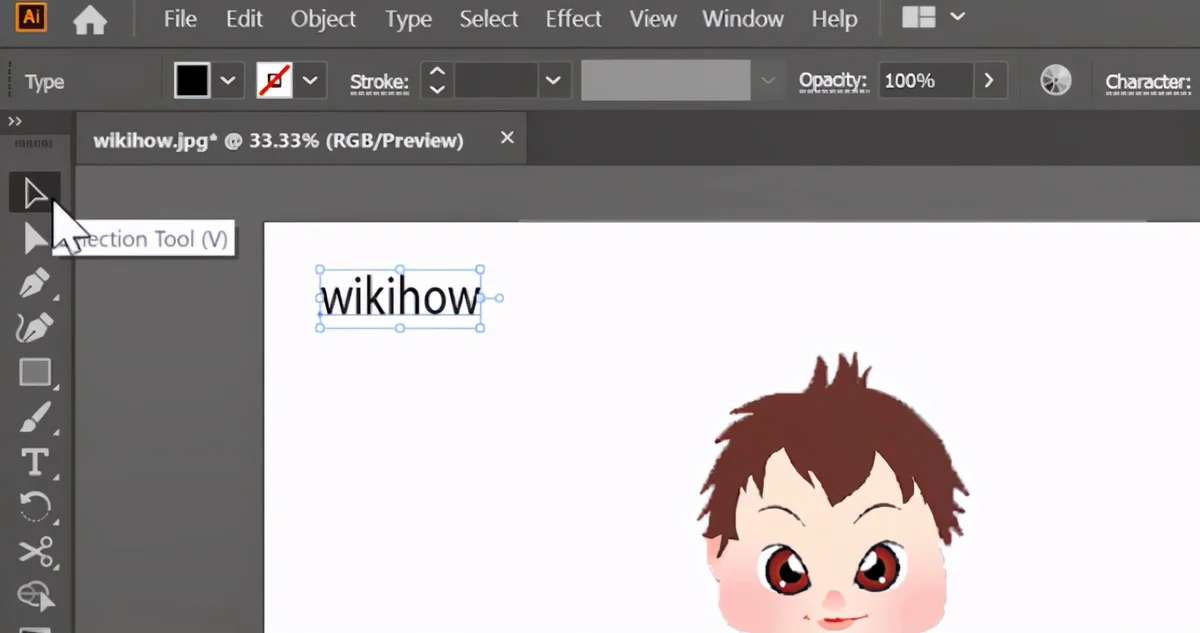This screenshot has height=633, width=1200.
Task: Expand the Stroke color dropdown arrow
Action: tap(310, 81)
